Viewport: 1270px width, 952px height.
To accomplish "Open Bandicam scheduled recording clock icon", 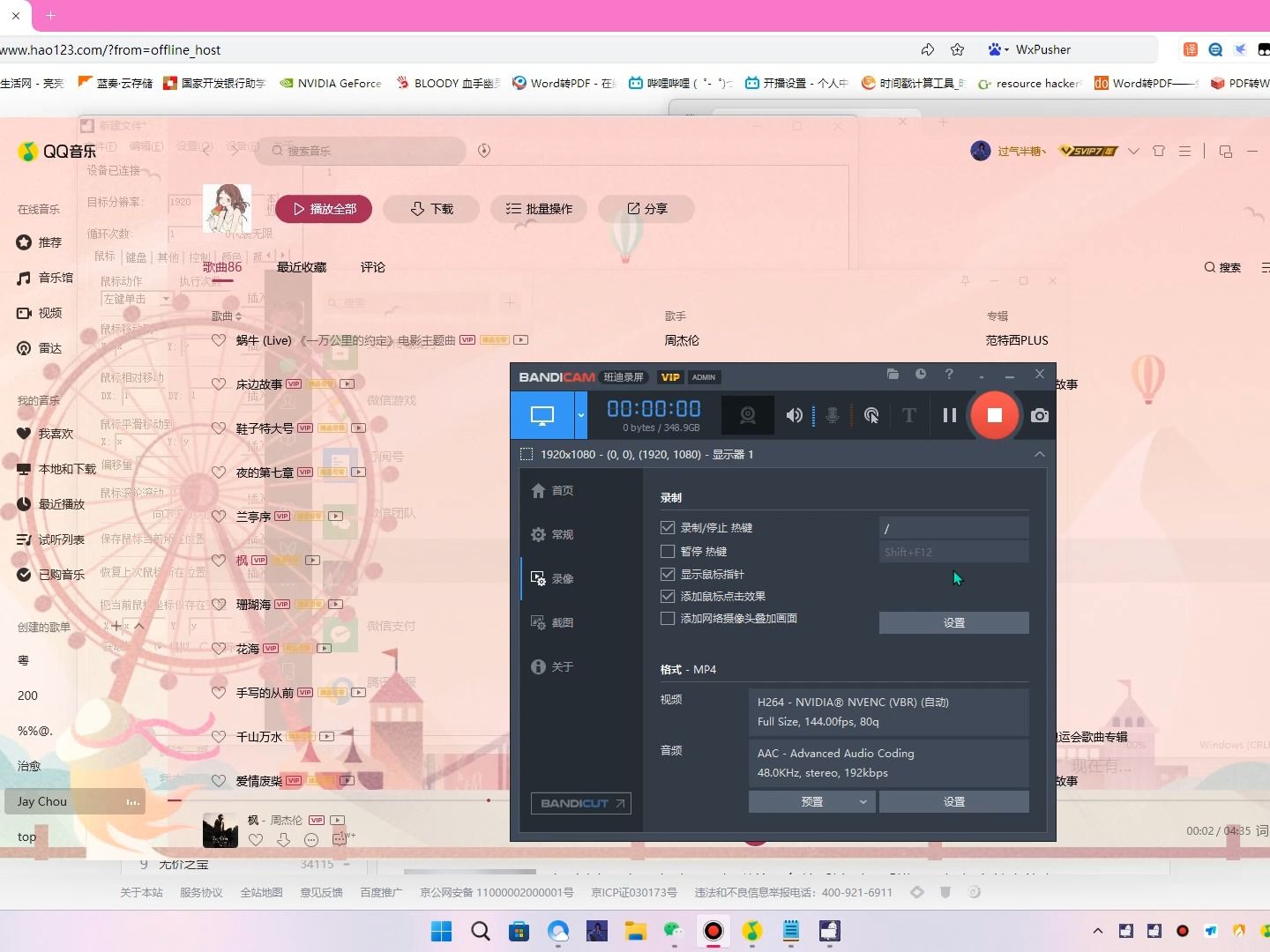I will (921, 375).
